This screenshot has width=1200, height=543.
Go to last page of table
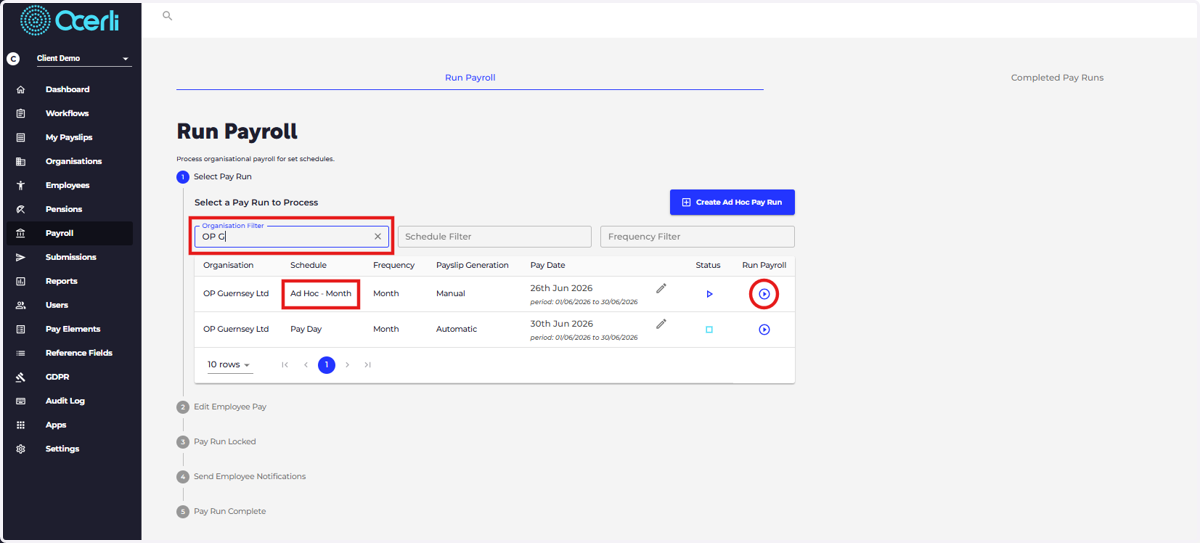pos(368,365)
